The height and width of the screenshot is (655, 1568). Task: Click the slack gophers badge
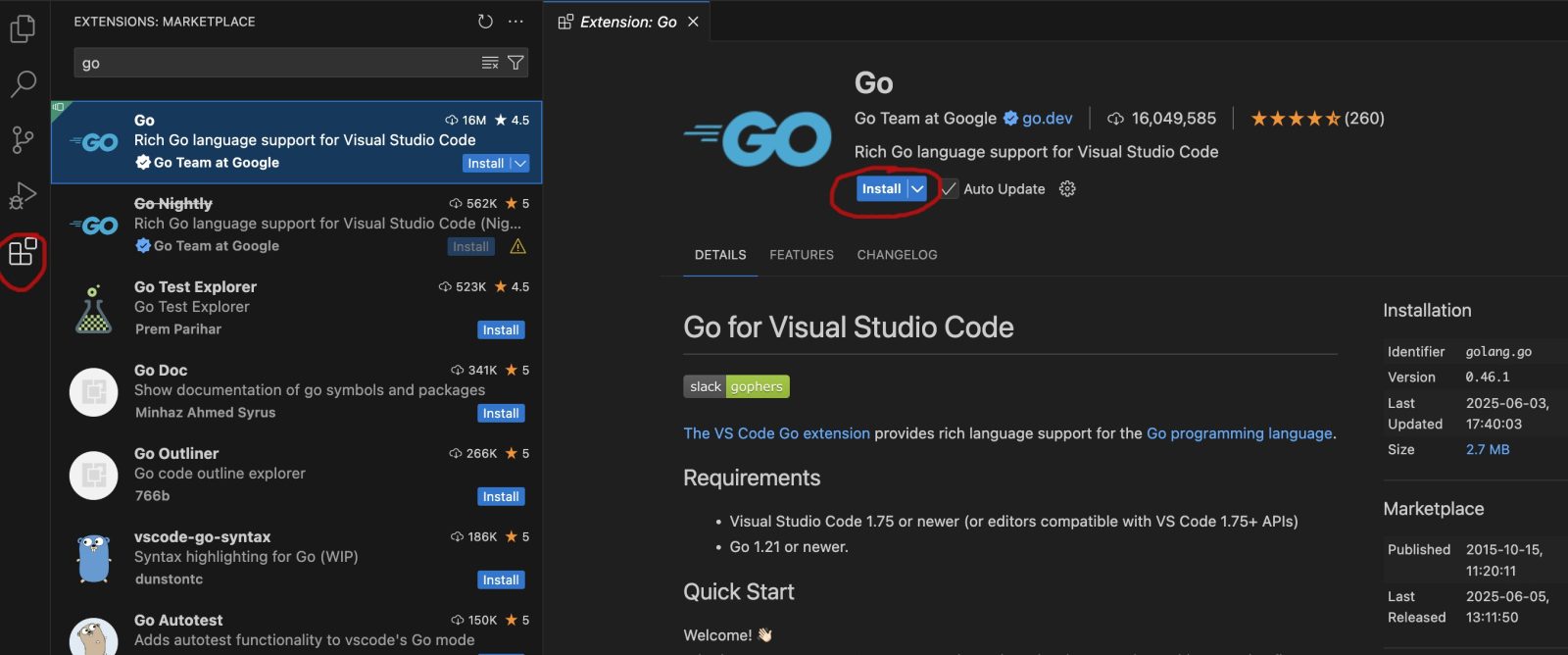(736, 386)
